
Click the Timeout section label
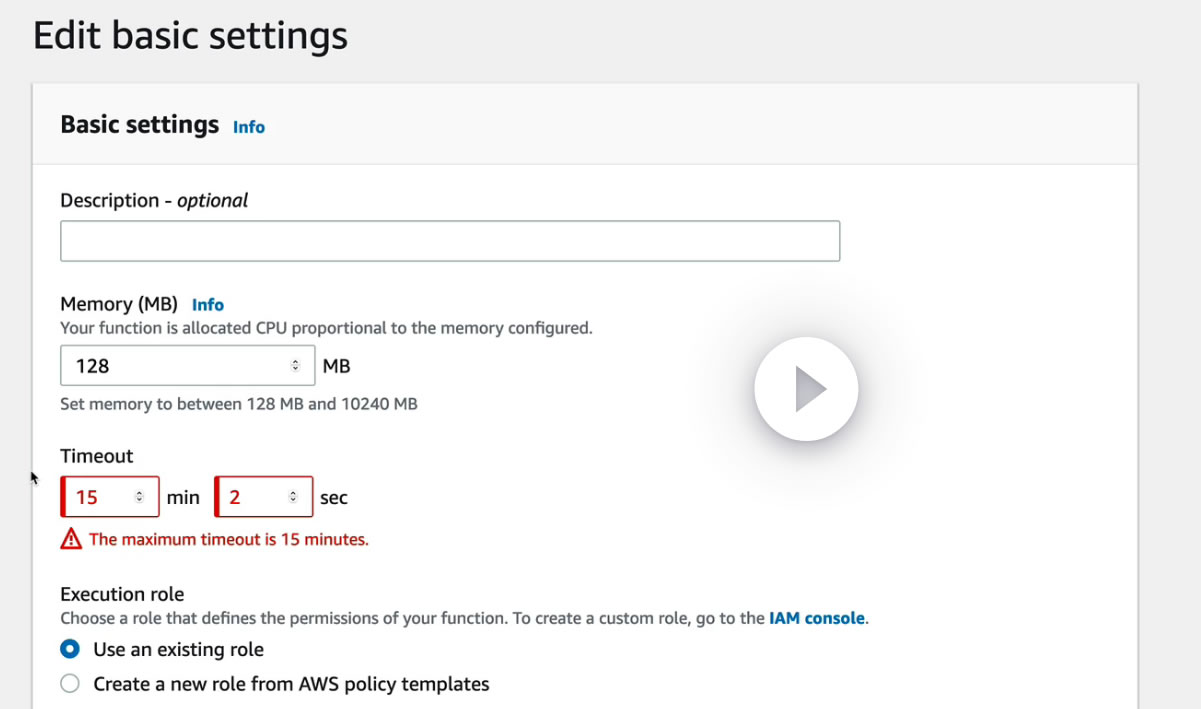coord(97,456)
